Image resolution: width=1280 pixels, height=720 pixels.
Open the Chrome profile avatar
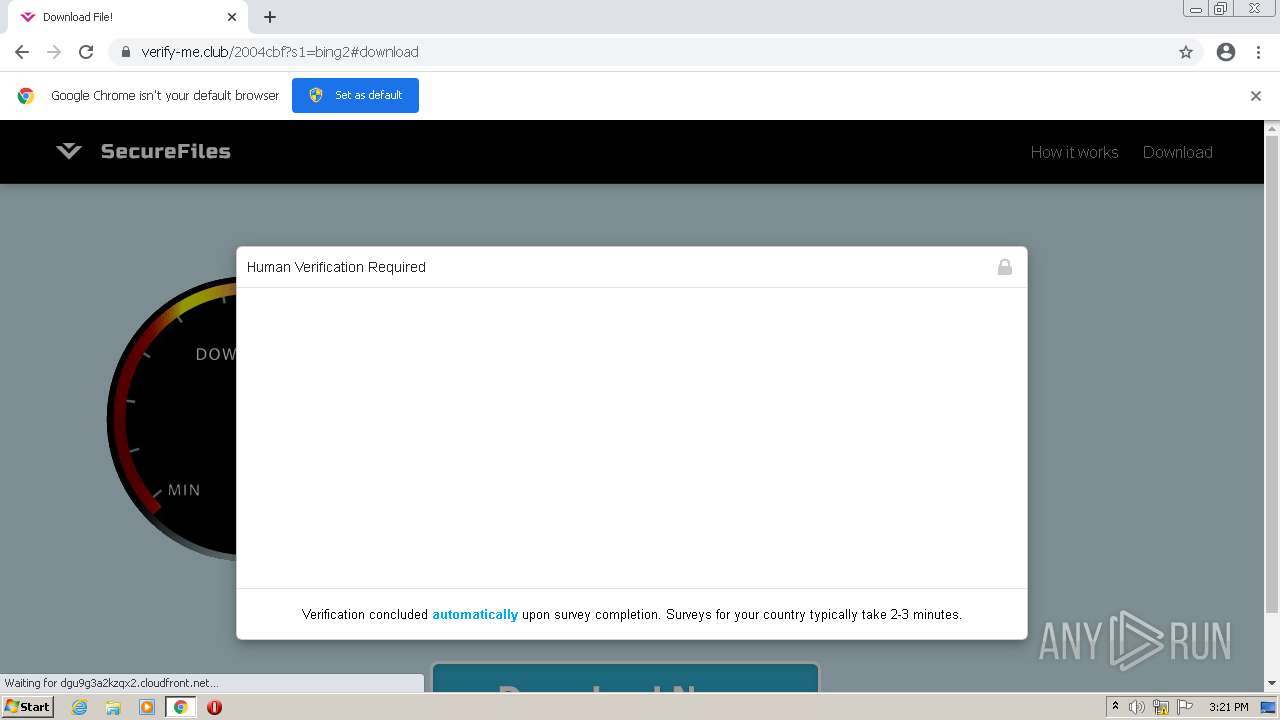(x=1226, y=52)
